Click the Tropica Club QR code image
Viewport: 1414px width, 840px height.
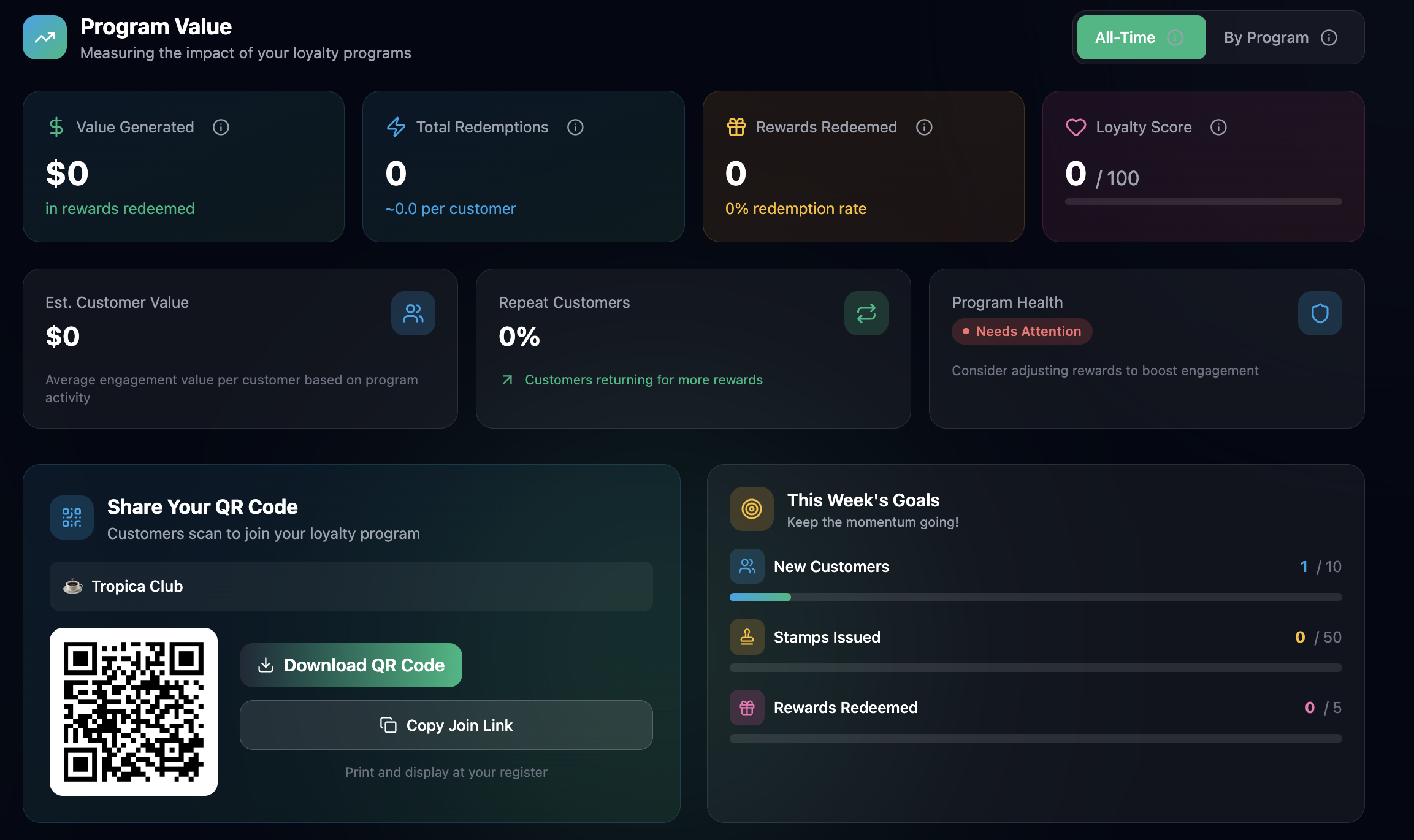pos(133,711)
